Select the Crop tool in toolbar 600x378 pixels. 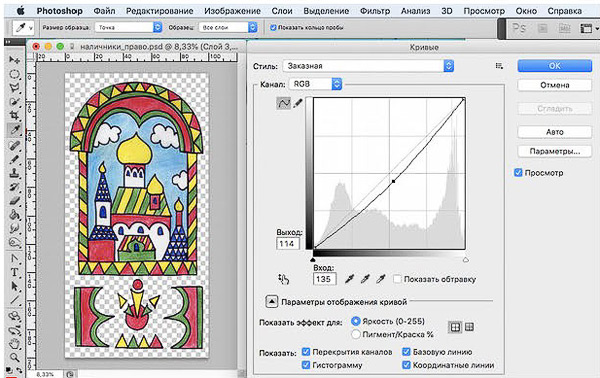tap(14, 115)
